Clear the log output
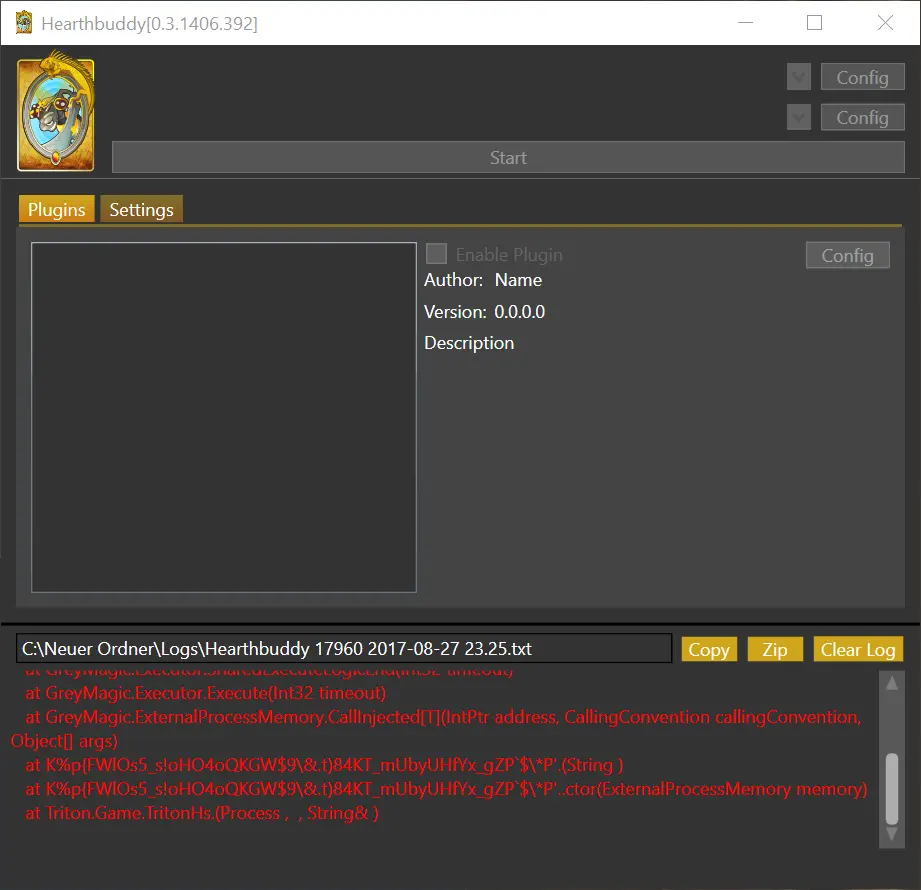921x890 pixels. click(x=858, y=649)
